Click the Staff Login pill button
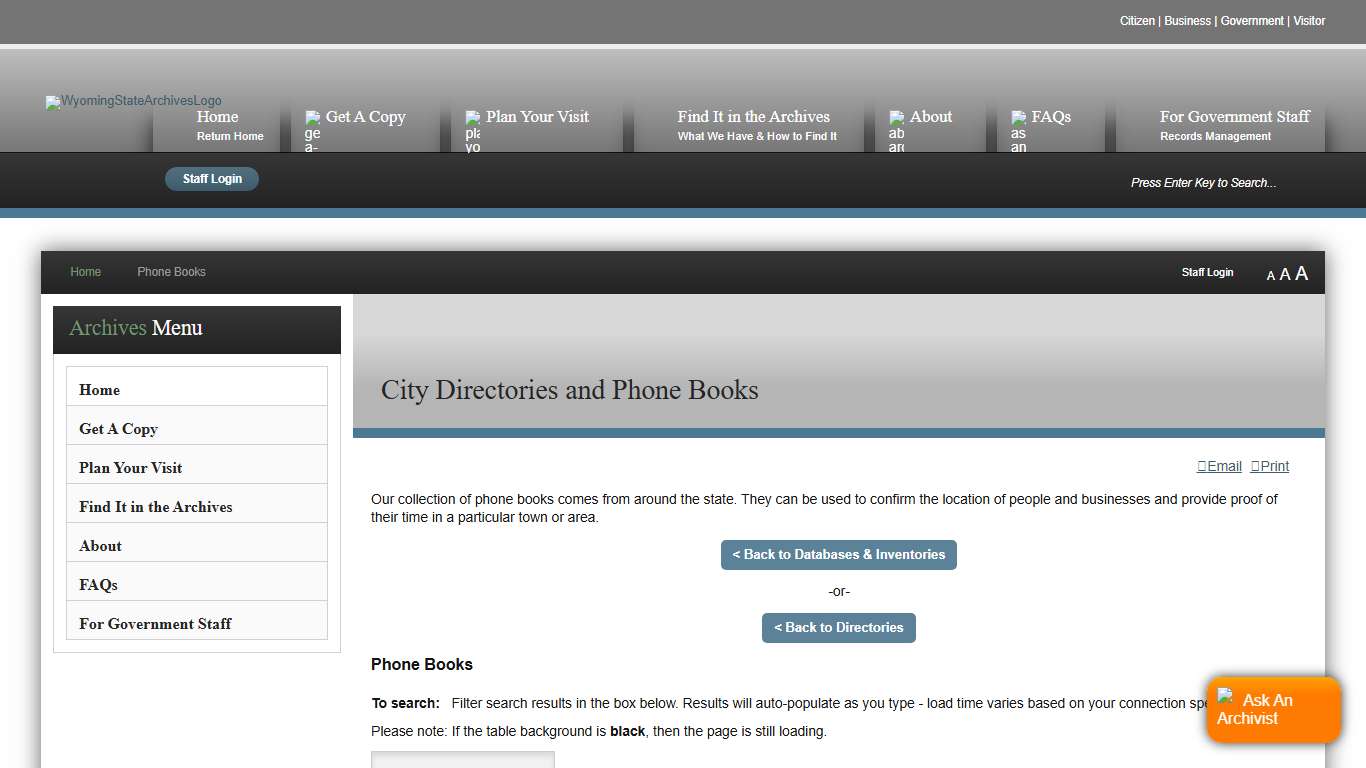Image resolution: width=1366 pixels, height=768 pixels. tap(212, 179)
